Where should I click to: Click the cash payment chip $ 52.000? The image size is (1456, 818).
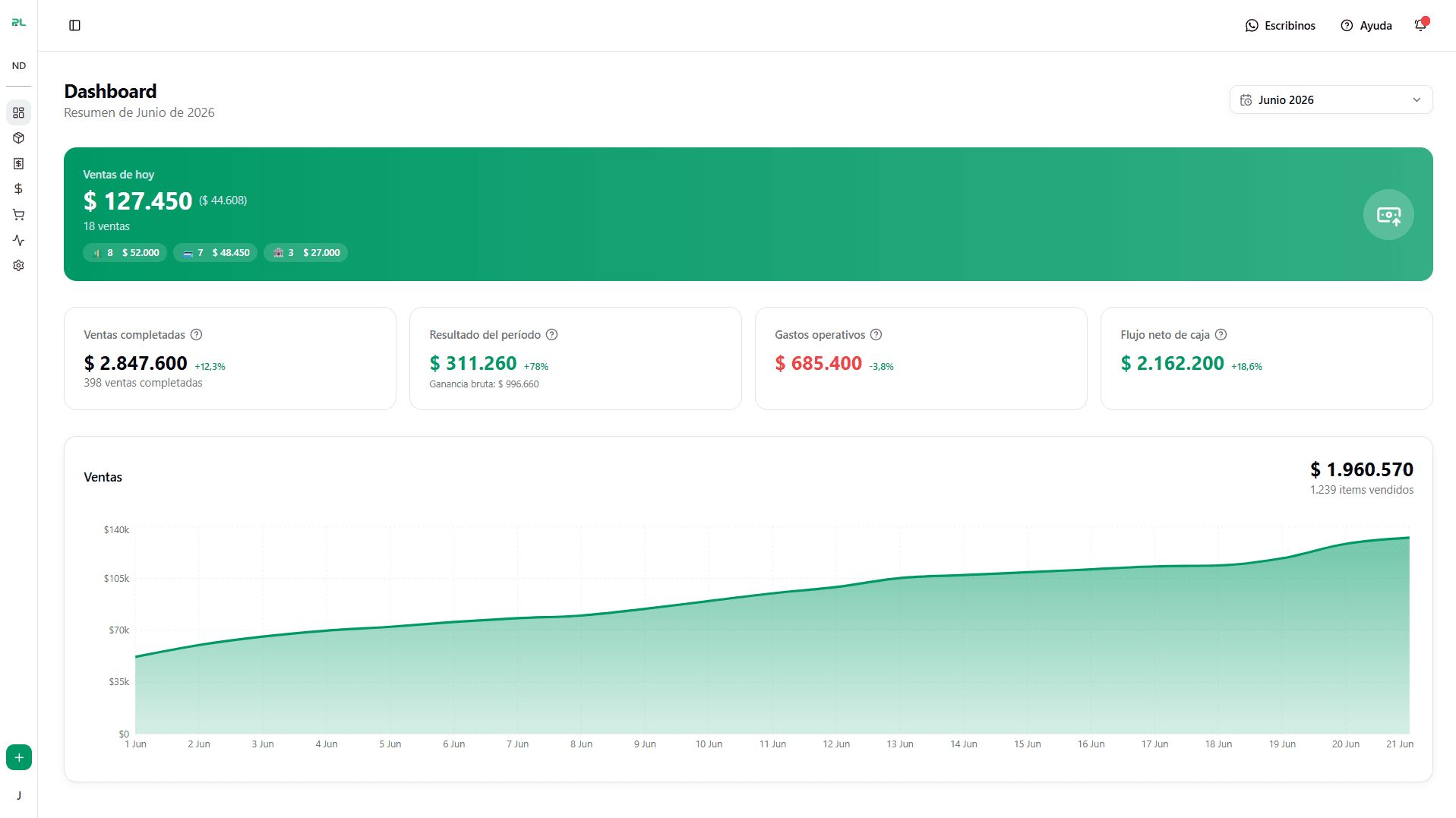click(125, 253)
